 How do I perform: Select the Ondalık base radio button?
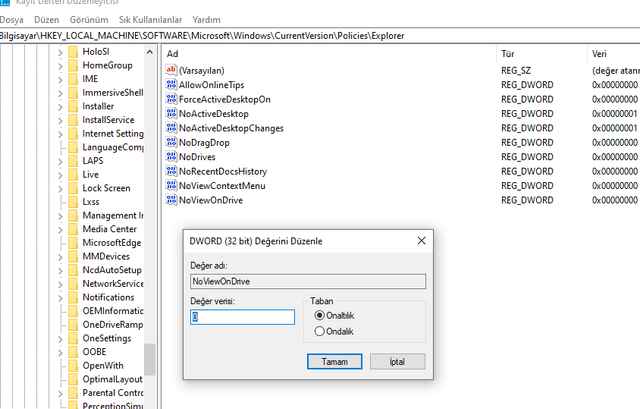click(319, 331)
